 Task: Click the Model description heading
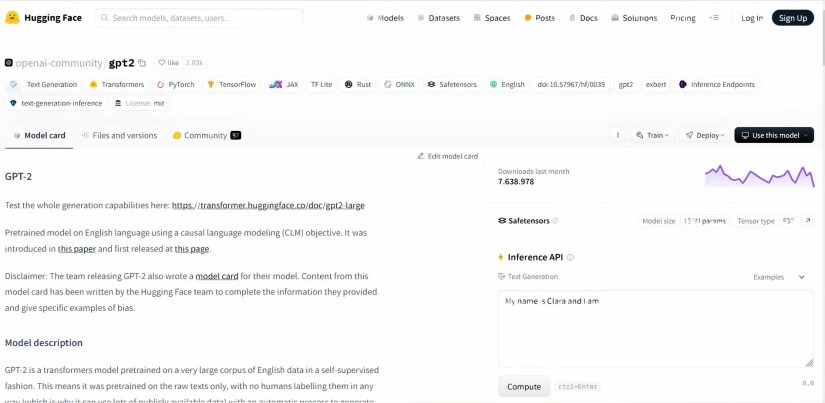pos(44,342)
